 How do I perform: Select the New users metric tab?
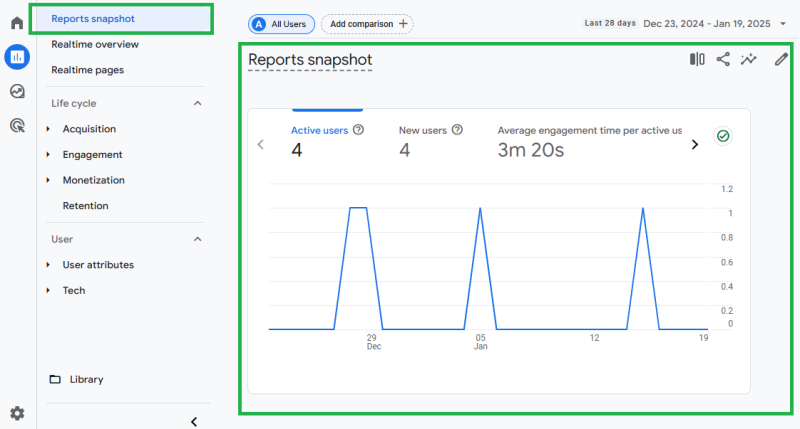click(431, 140)
